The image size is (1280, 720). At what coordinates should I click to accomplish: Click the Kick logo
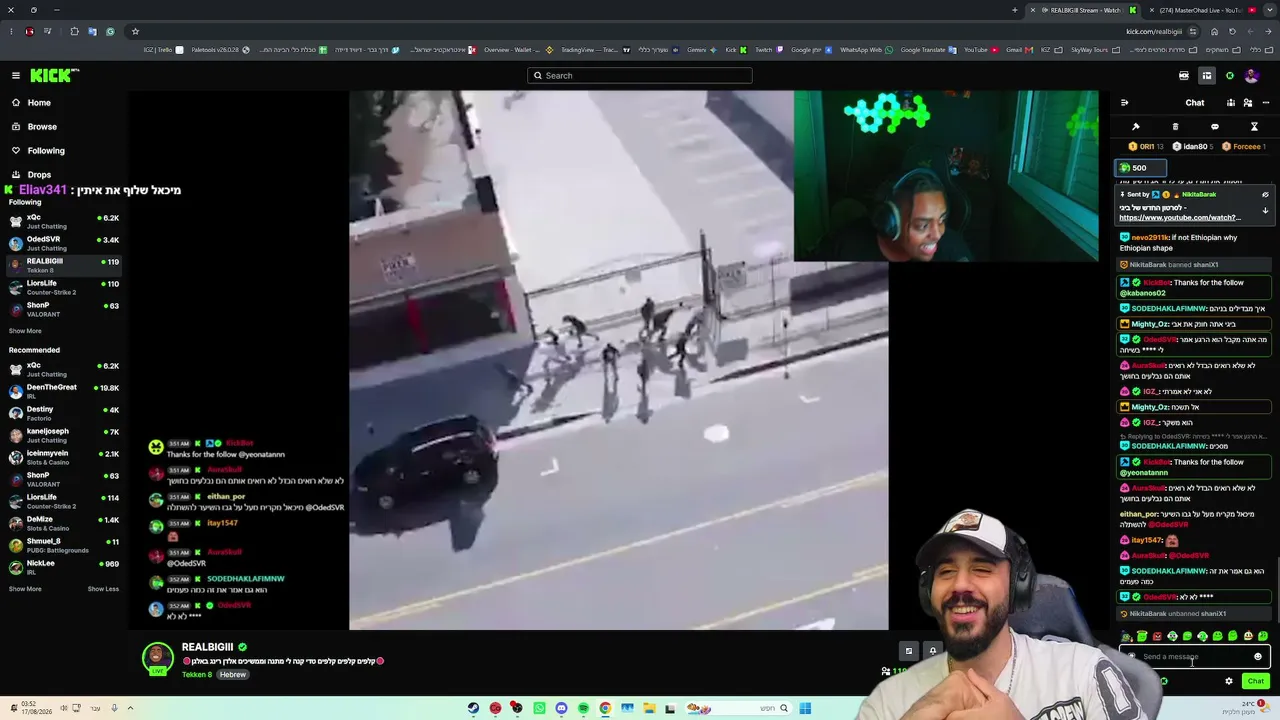point(54,75)
